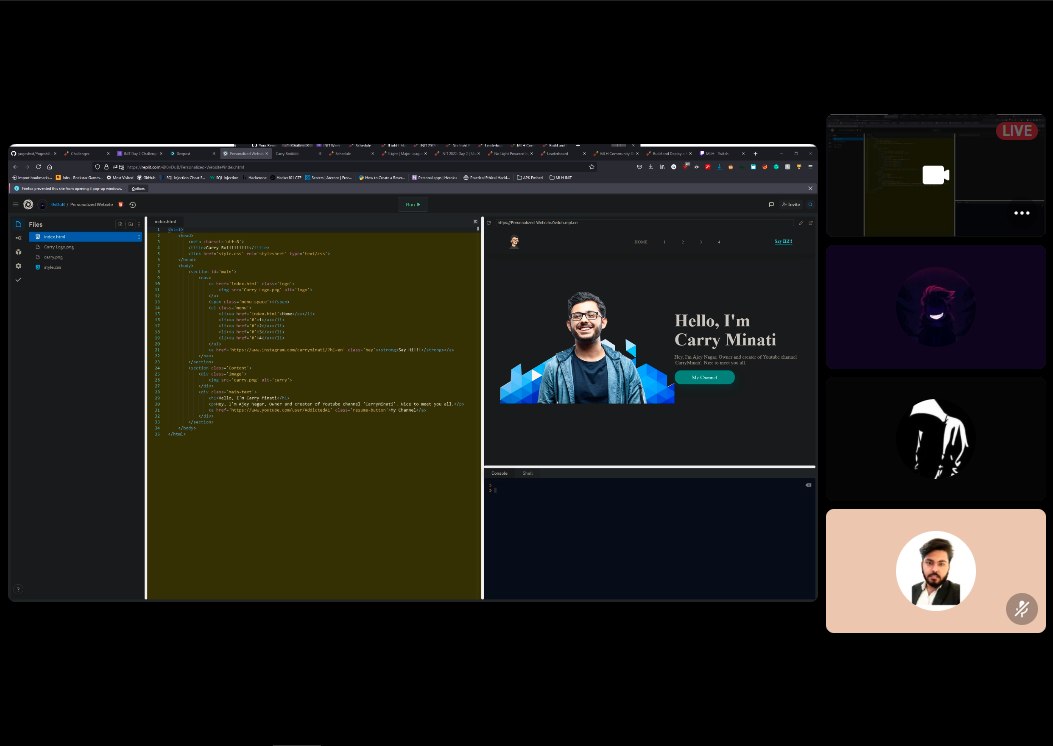Click the camera icon on LIVE tile
The image size is (1053, 746).
(935, 175)
